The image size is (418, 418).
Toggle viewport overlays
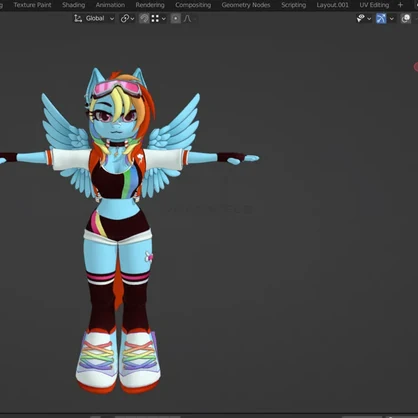click(406, 19)
